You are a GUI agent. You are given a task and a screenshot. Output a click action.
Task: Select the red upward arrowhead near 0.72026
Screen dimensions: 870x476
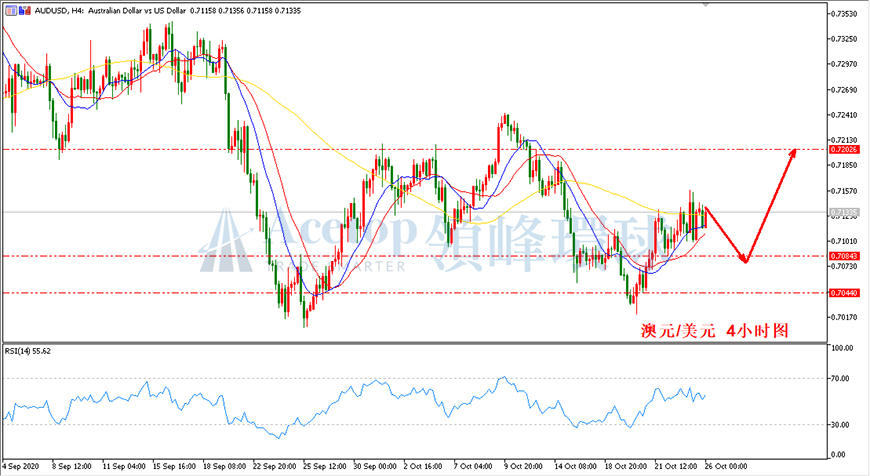(792, 154)
